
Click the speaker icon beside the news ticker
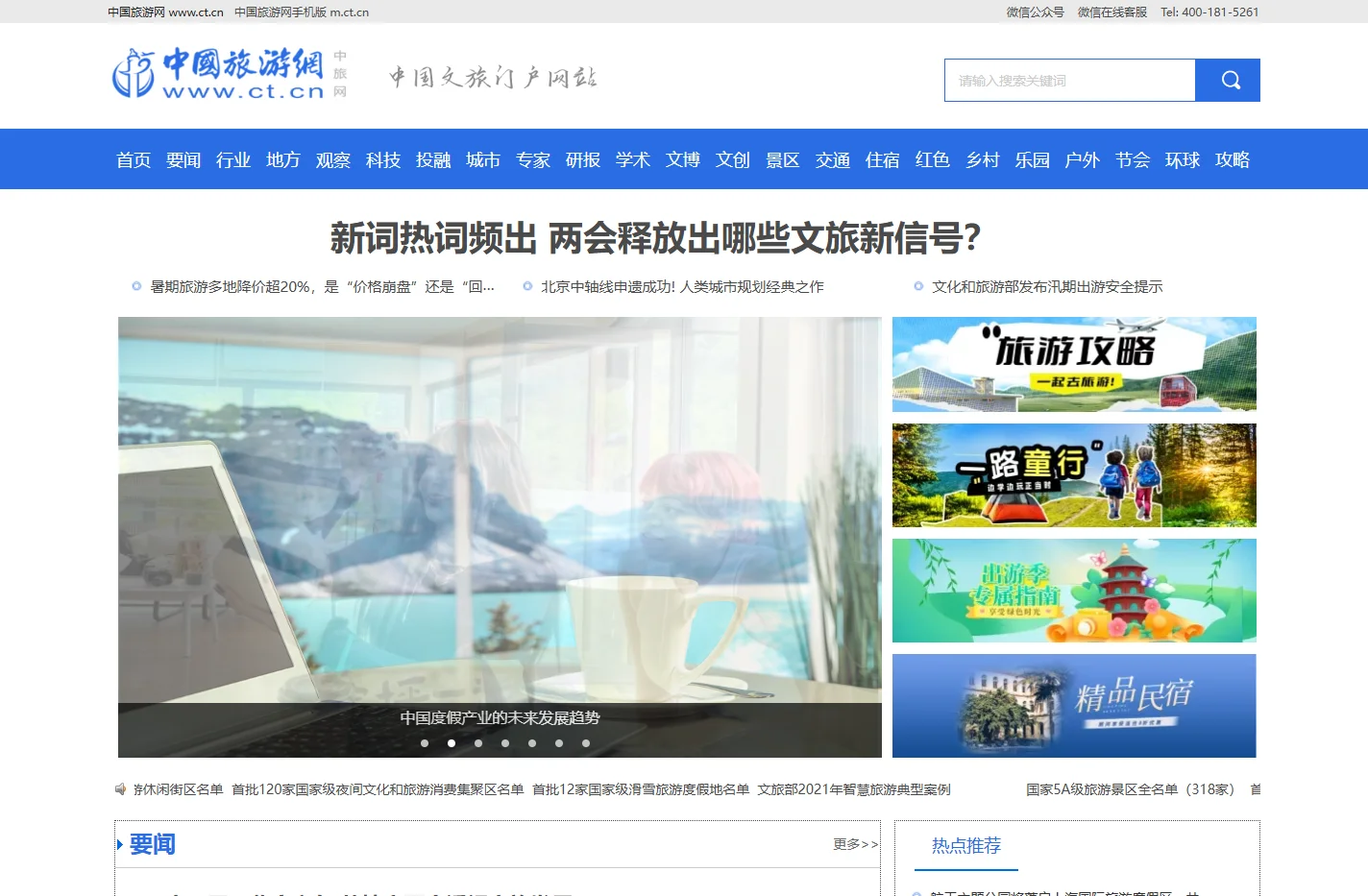click(x=121, y=789)
